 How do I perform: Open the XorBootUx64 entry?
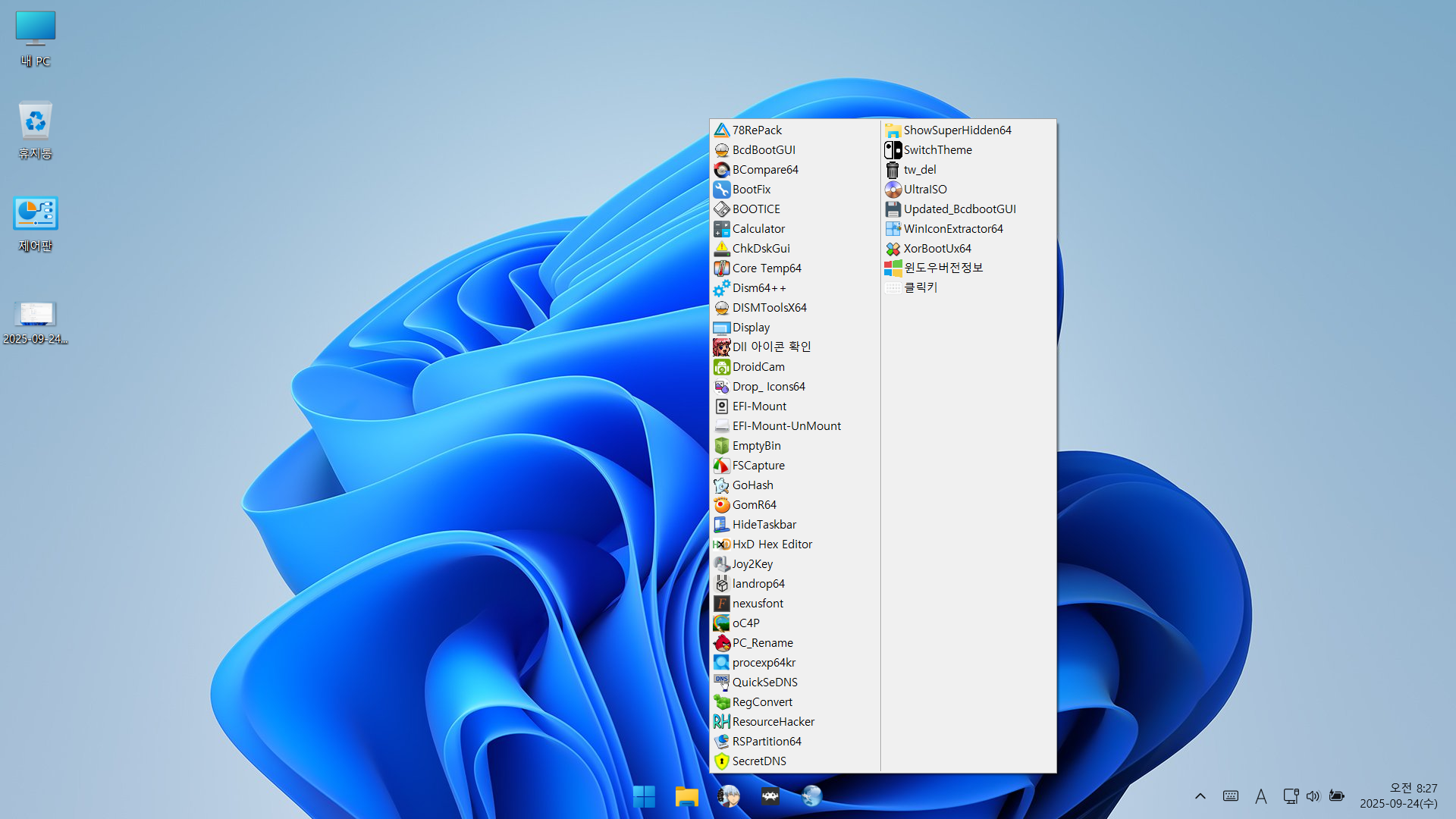coord(937,249)
